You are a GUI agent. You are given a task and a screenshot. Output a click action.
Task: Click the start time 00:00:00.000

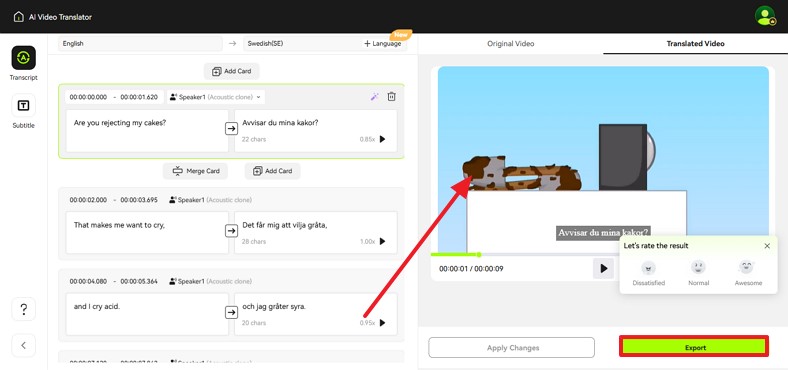coord(88,97)
